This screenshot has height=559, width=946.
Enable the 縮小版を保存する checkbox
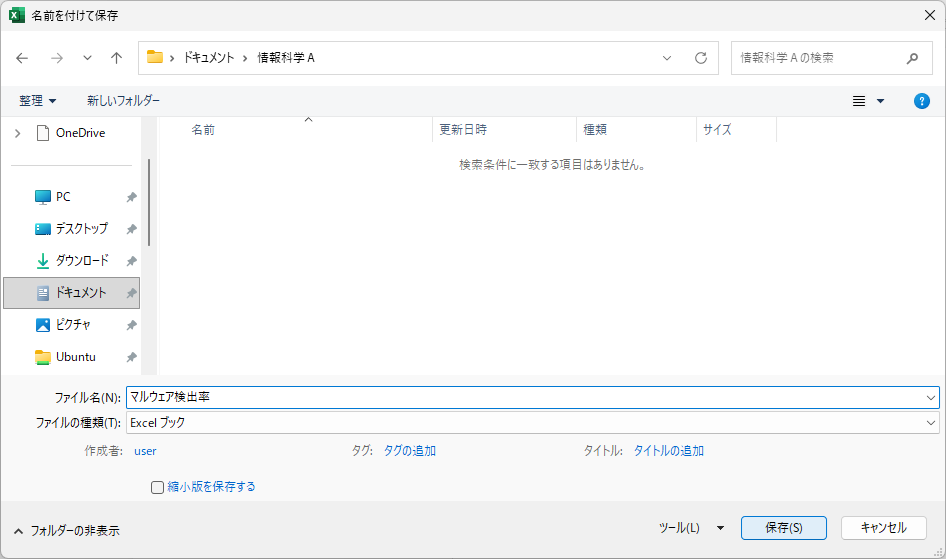(x=157, y=487)
